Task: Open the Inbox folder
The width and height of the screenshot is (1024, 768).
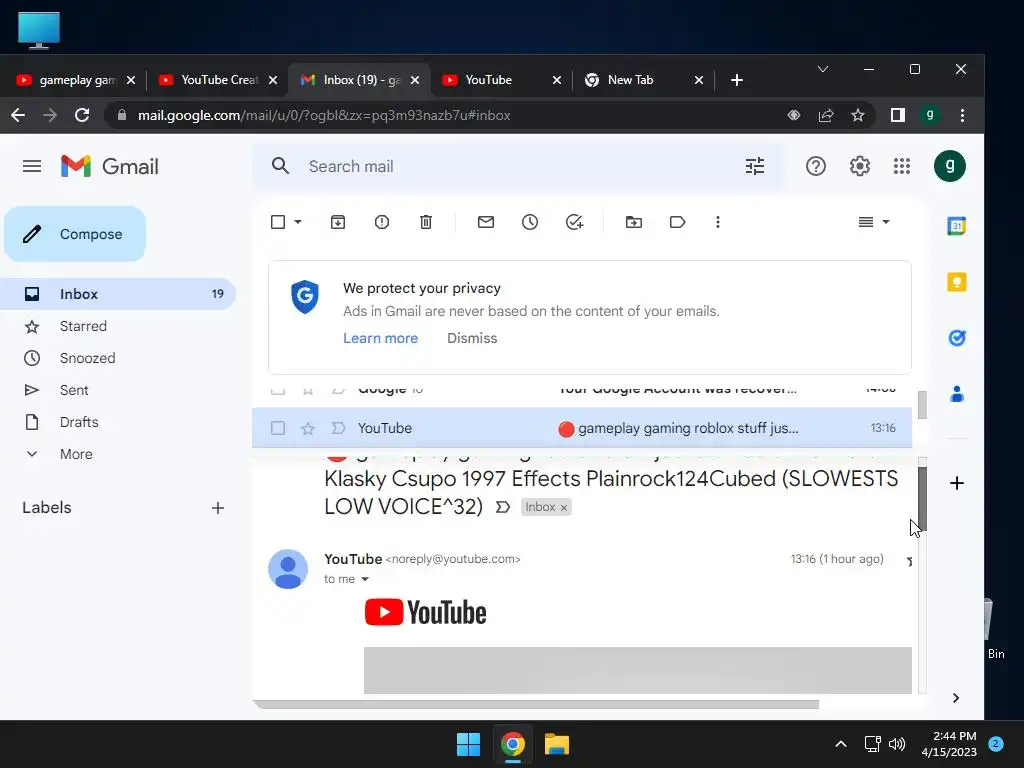Action: click(118, 294)
